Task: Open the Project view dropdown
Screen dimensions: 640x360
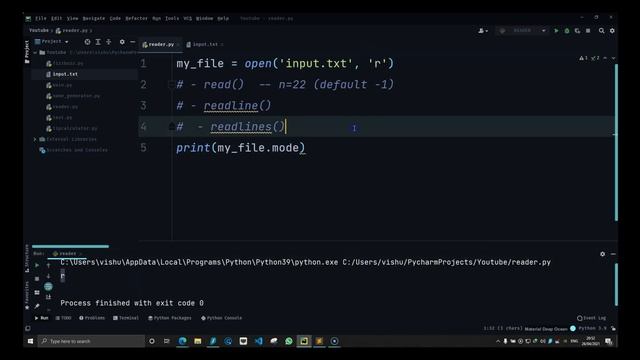Action: (x=52, y=42)
